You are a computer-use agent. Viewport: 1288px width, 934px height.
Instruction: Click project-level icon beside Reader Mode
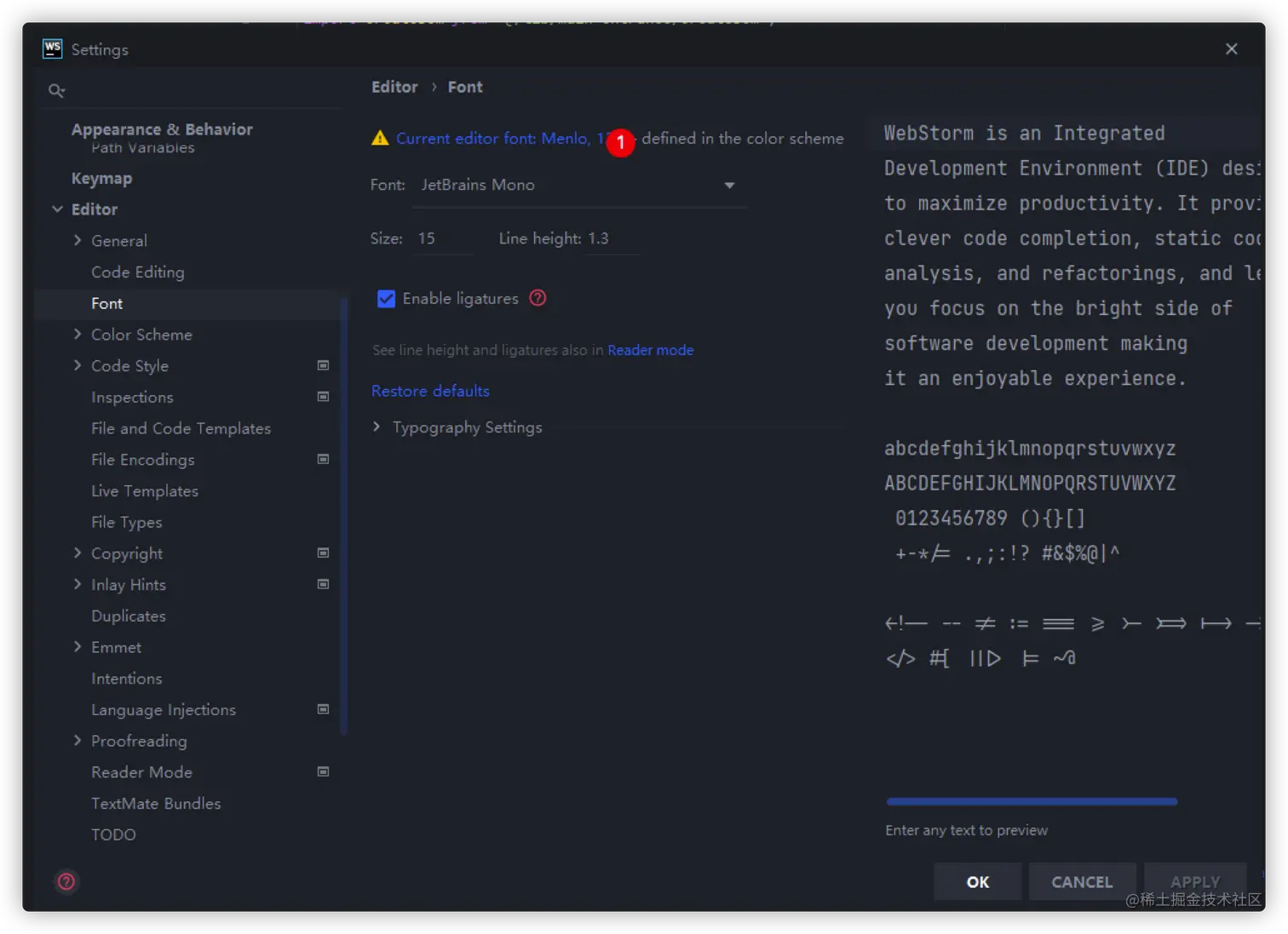[323, 771]
